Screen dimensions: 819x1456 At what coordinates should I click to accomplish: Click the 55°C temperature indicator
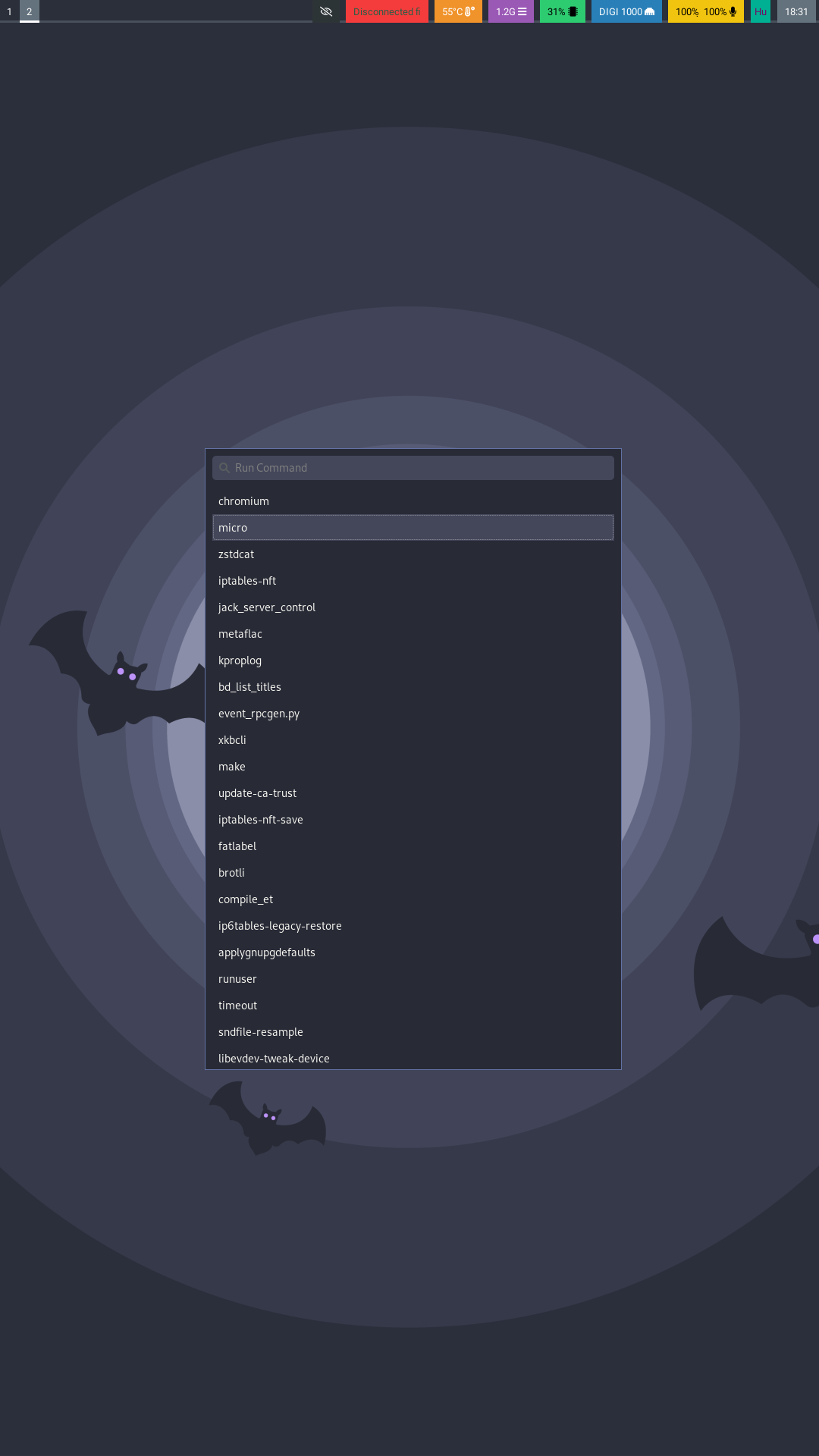click(458, 11)
